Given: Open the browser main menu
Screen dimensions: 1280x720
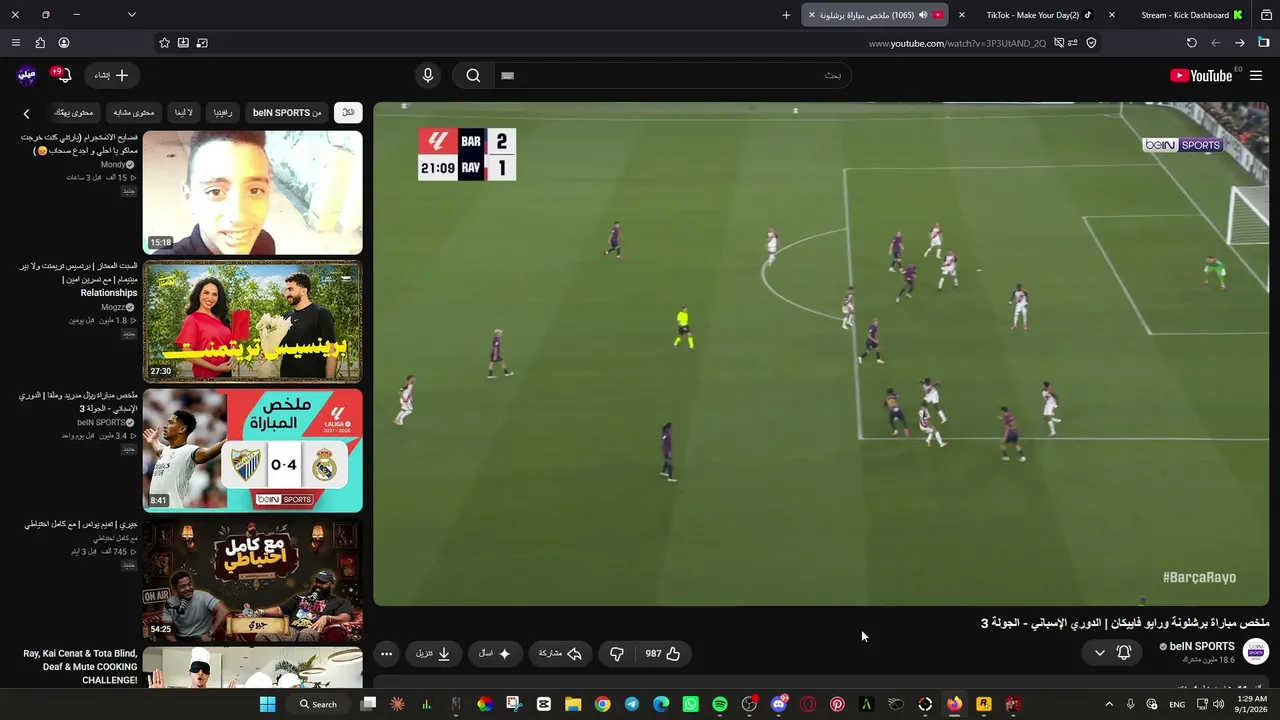Looking at the screenshot, I should click(x=15, y=43).
